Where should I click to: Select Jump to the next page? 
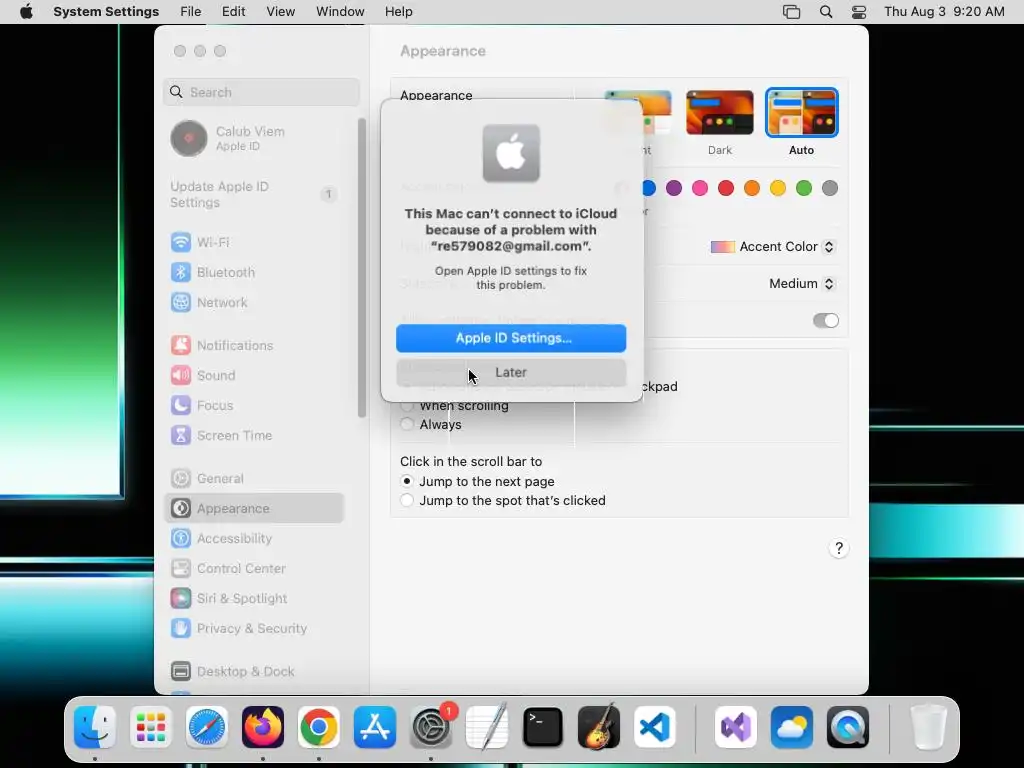(x=407, y=481)
